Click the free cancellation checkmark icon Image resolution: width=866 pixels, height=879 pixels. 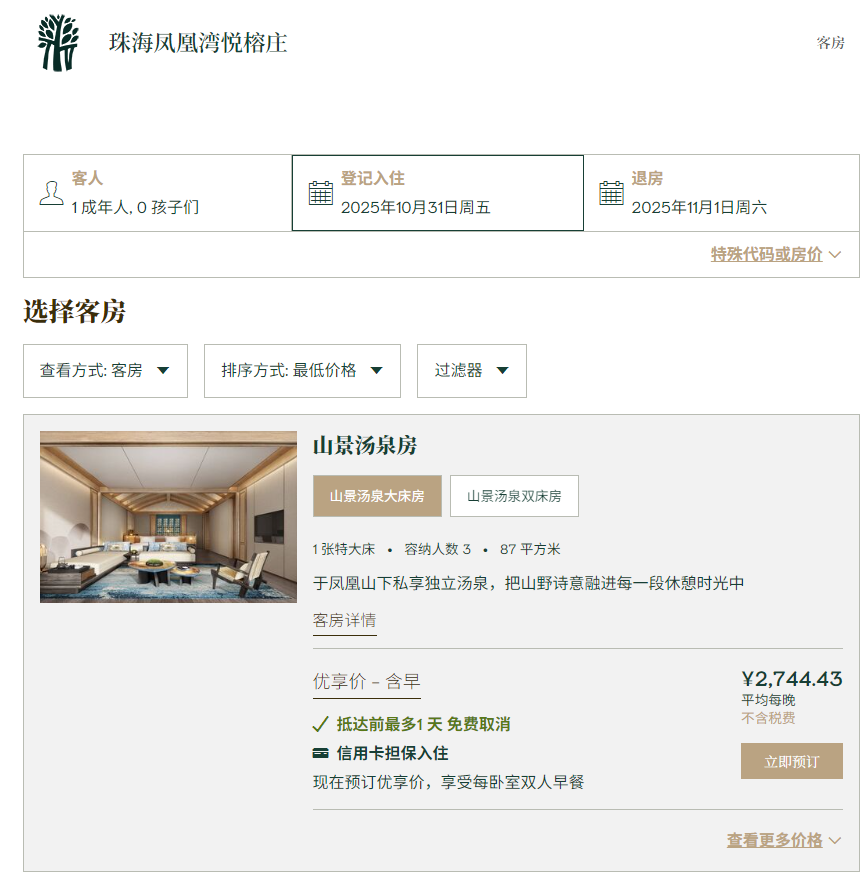[x=320, y=724]
